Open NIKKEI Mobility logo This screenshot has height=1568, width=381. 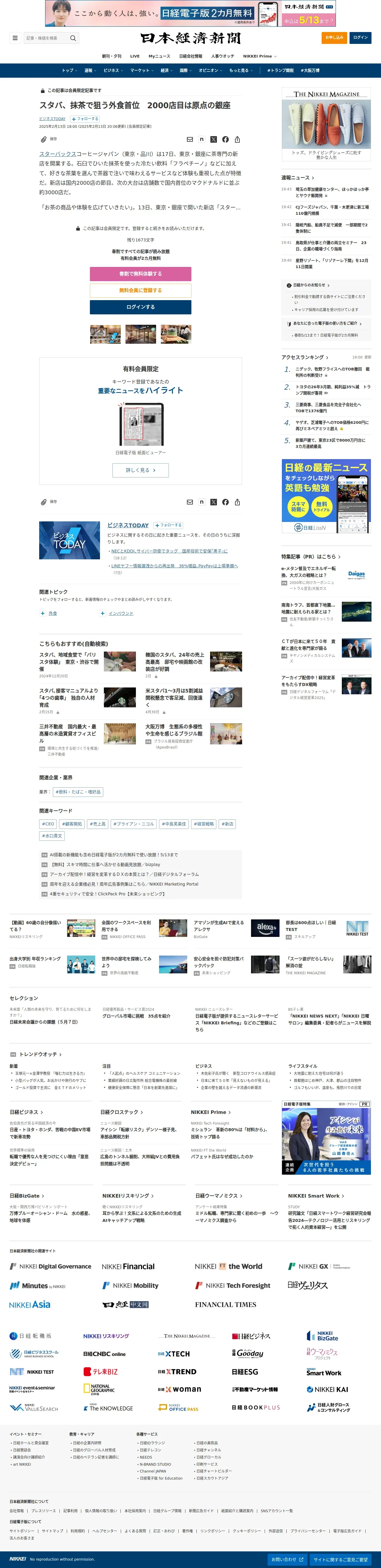[130, 1286]
